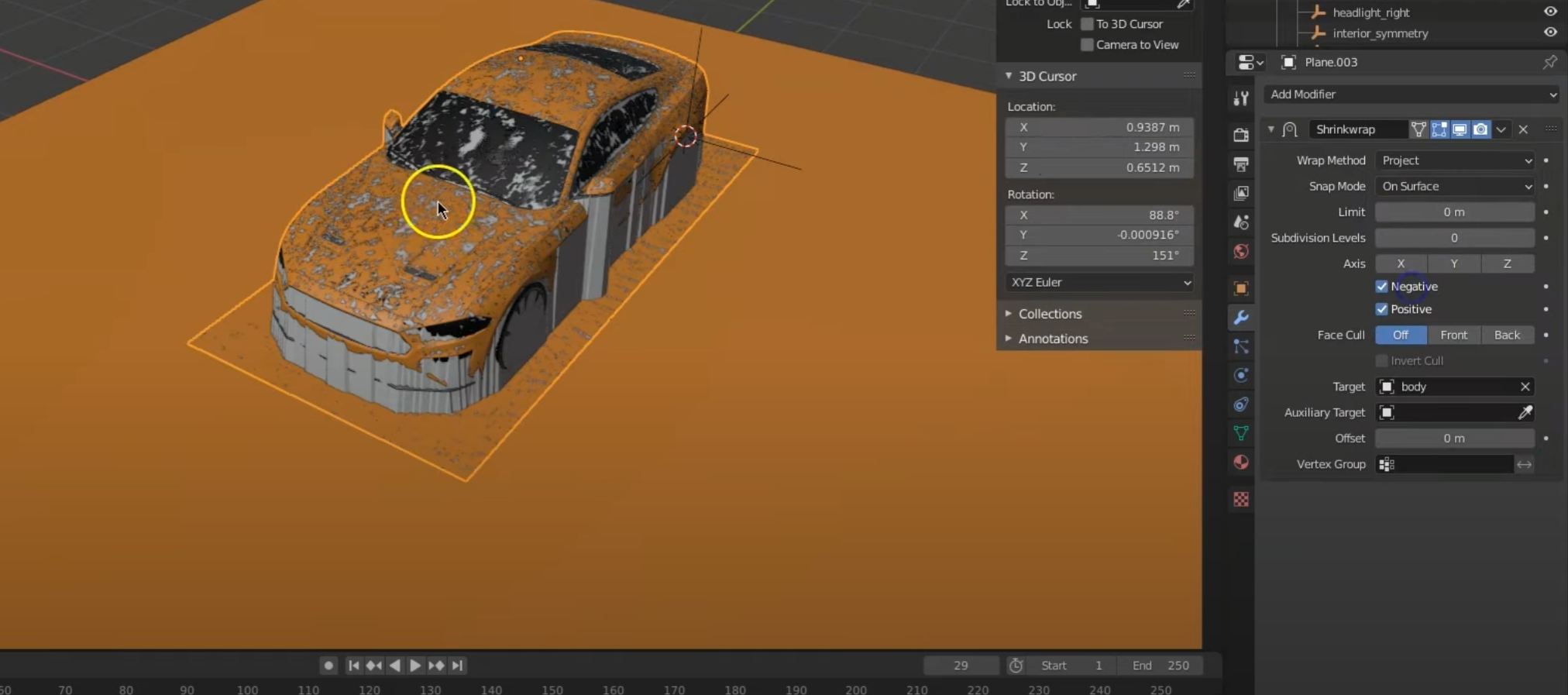Click the Auxiliary Target eyedropper
The image size is (1568, 695).
tap(1525, 413)
